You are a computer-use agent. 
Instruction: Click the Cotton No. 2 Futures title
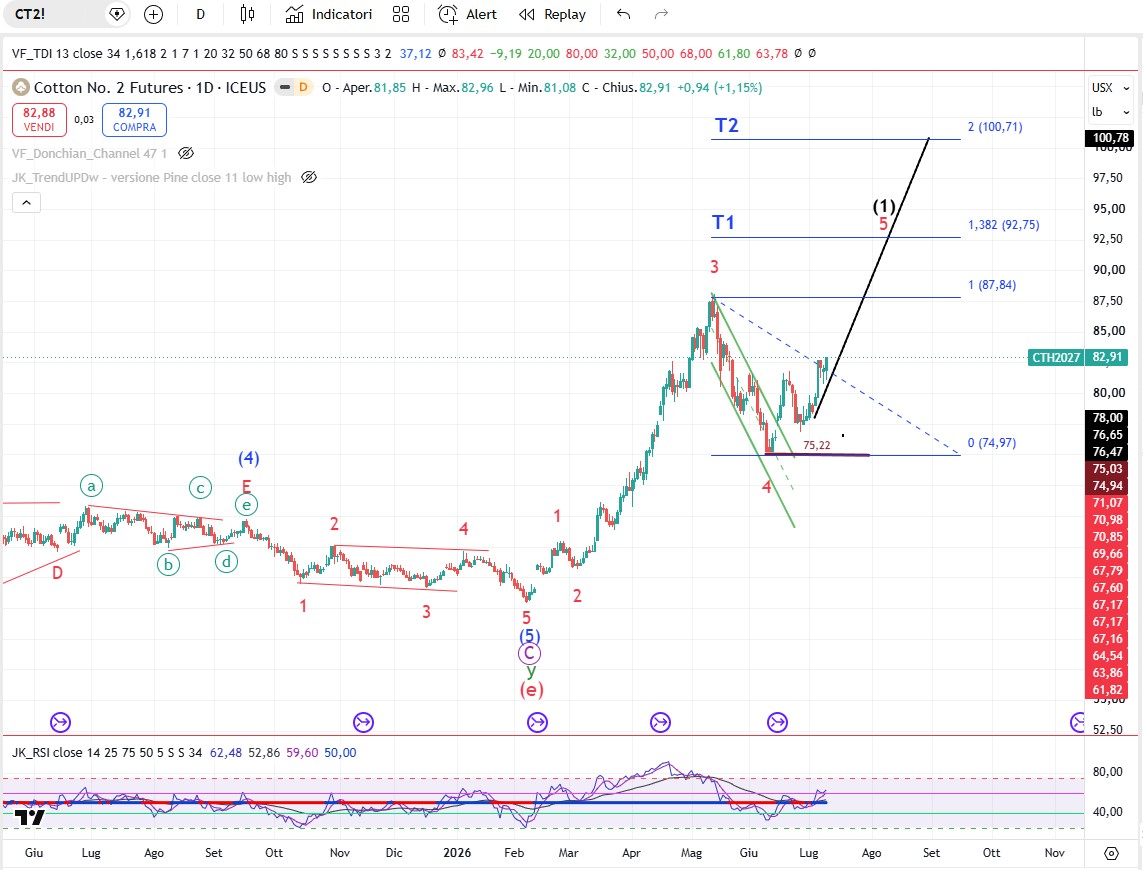[109, 88]
